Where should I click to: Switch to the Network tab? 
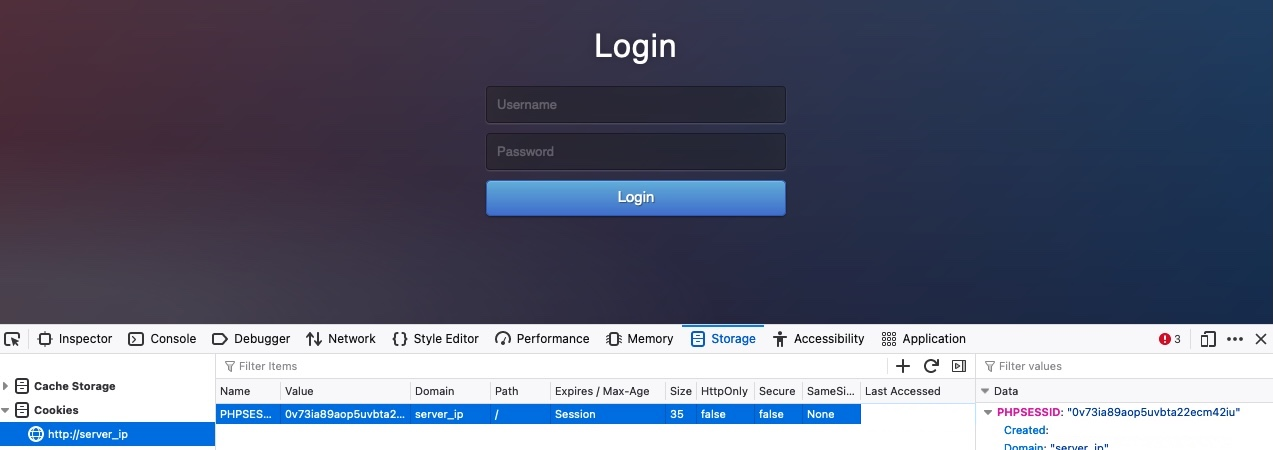[x=341, y=339]
